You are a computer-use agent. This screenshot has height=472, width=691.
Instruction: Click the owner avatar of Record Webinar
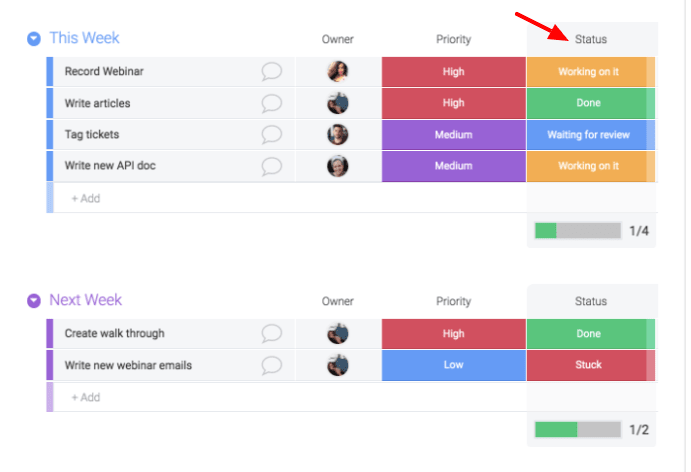tap(338, 71)
